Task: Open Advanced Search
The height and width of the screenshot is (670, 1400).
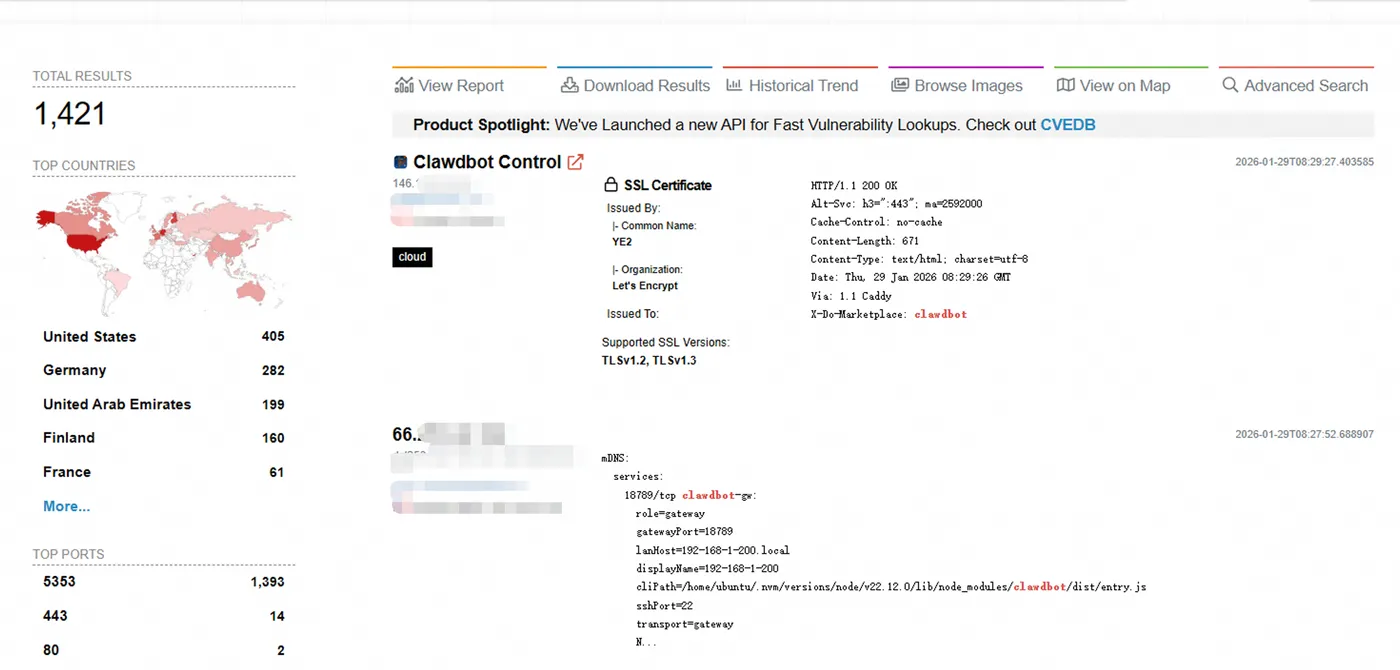Action: (x=1295, y=85)
